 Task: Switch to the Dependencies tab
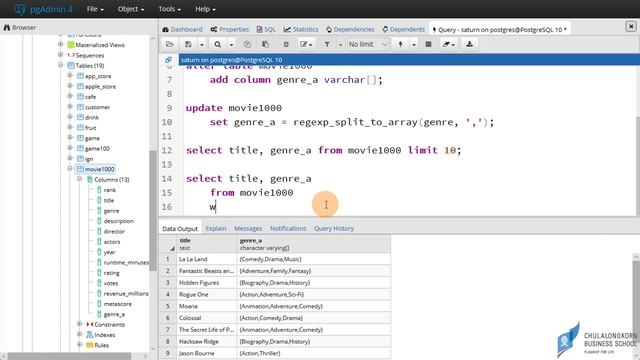click(x=350, y=29)
